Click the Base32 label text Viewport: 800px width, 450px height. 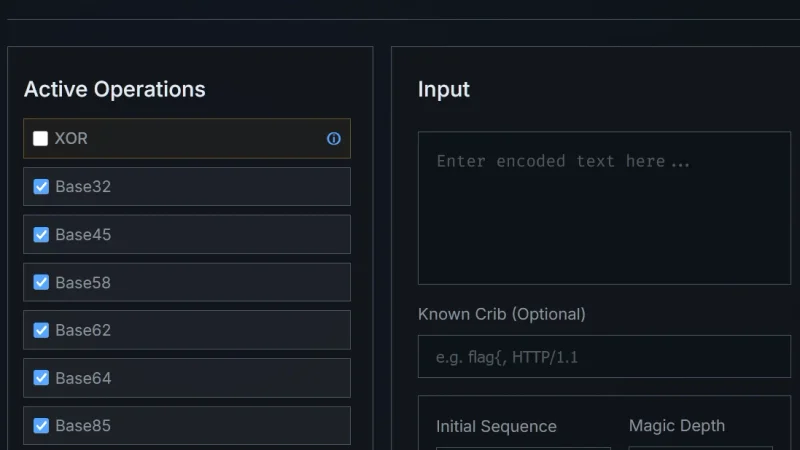[83, 187]
